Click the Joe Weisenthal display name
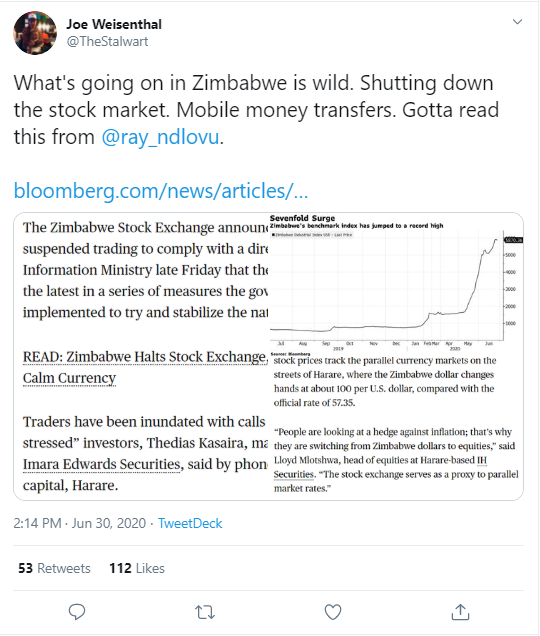Viewport: 540px width, 636px height. click(x=114, y=24)
